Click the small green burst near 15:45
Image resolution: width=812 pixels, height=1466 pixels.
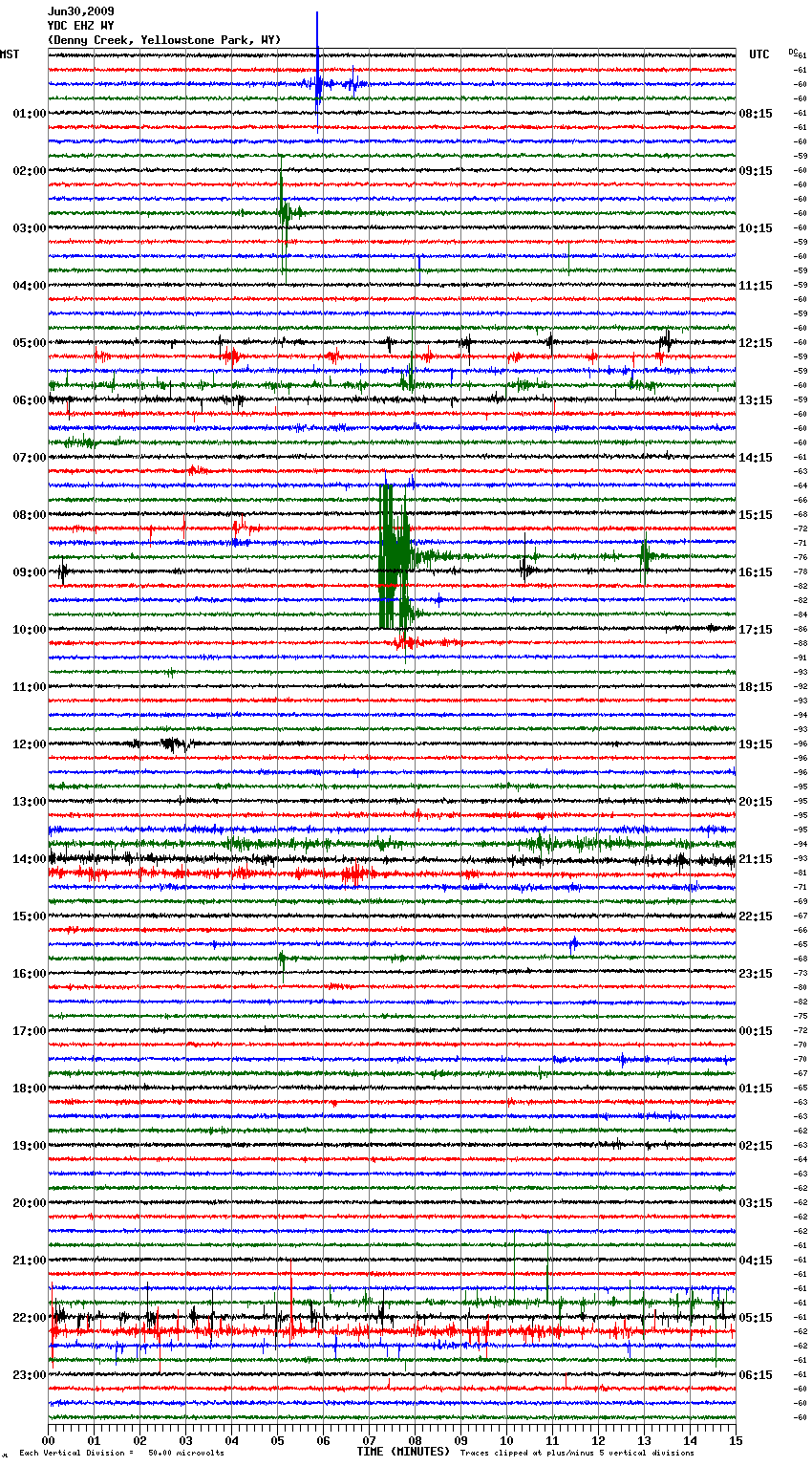tap(282, 959)
